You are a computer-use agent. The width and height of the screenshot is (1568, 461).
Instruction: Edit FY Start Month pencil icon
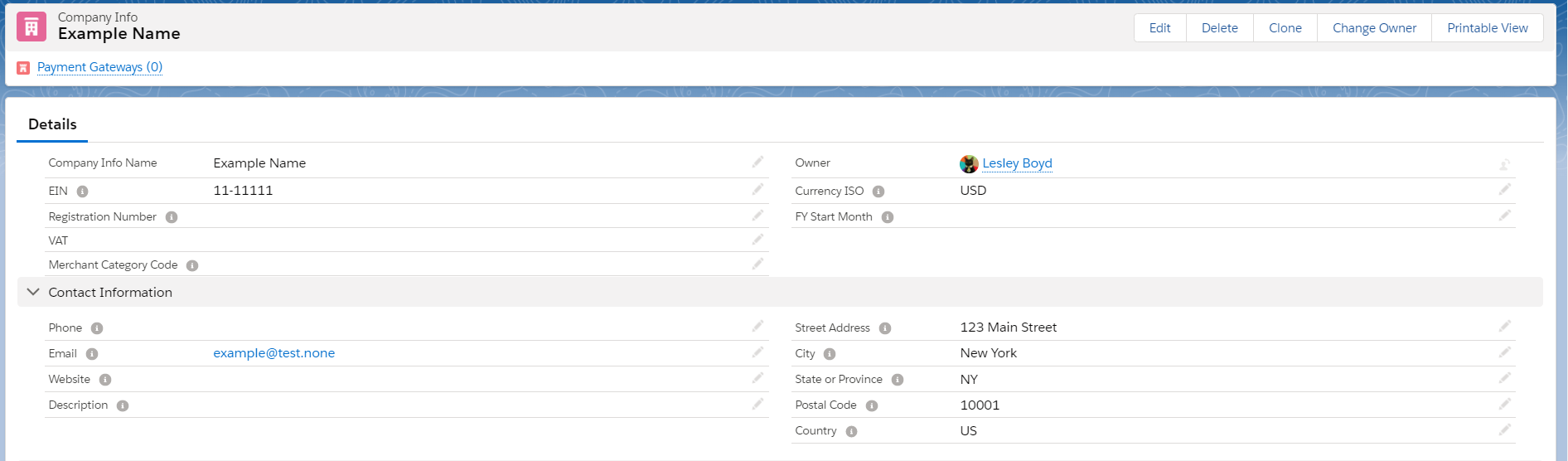1505,215
